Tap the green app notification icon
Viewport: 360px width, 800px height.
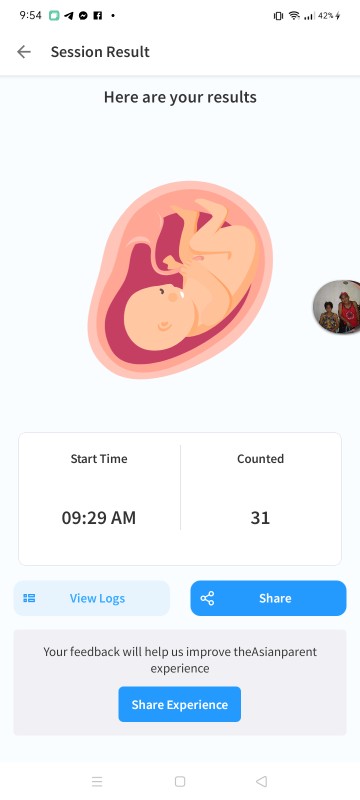[54, 16]
